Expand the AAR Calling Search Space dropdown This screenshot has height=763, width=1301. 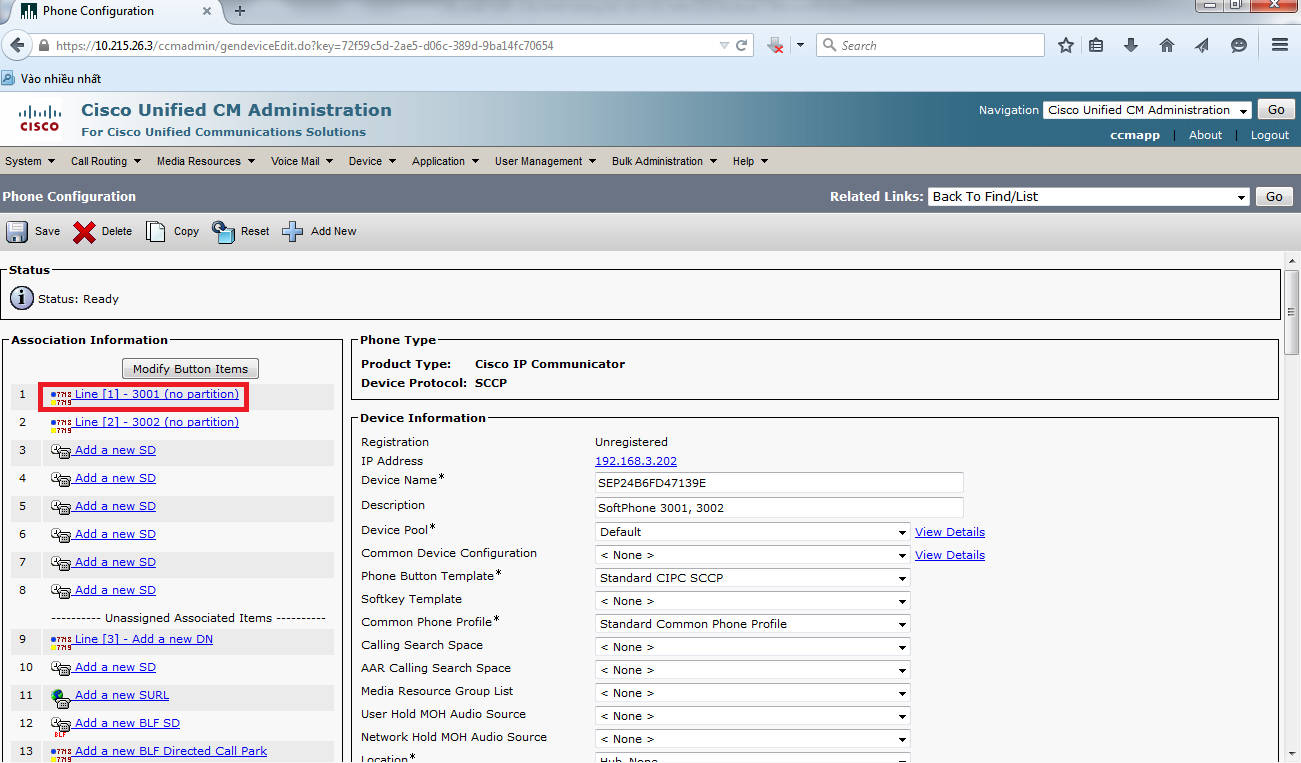(753, 670)
